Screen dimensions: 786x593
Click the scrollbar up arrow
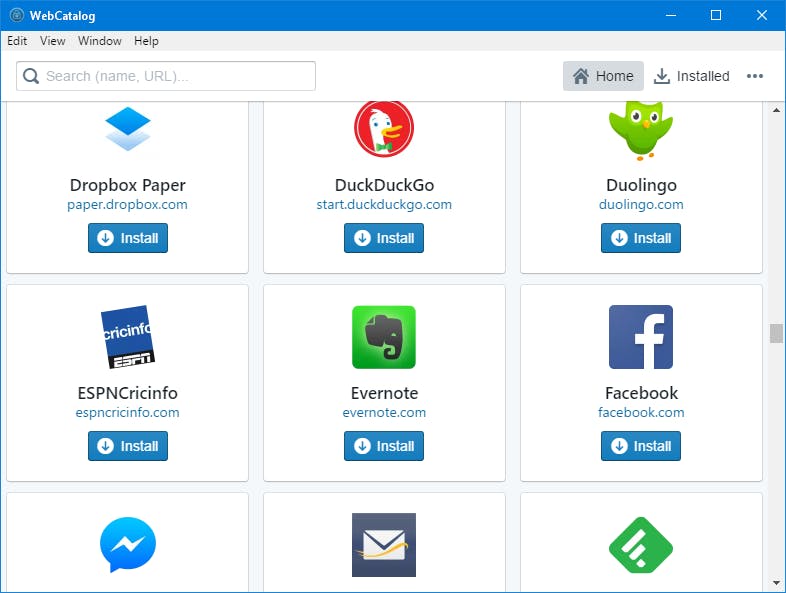776,110
